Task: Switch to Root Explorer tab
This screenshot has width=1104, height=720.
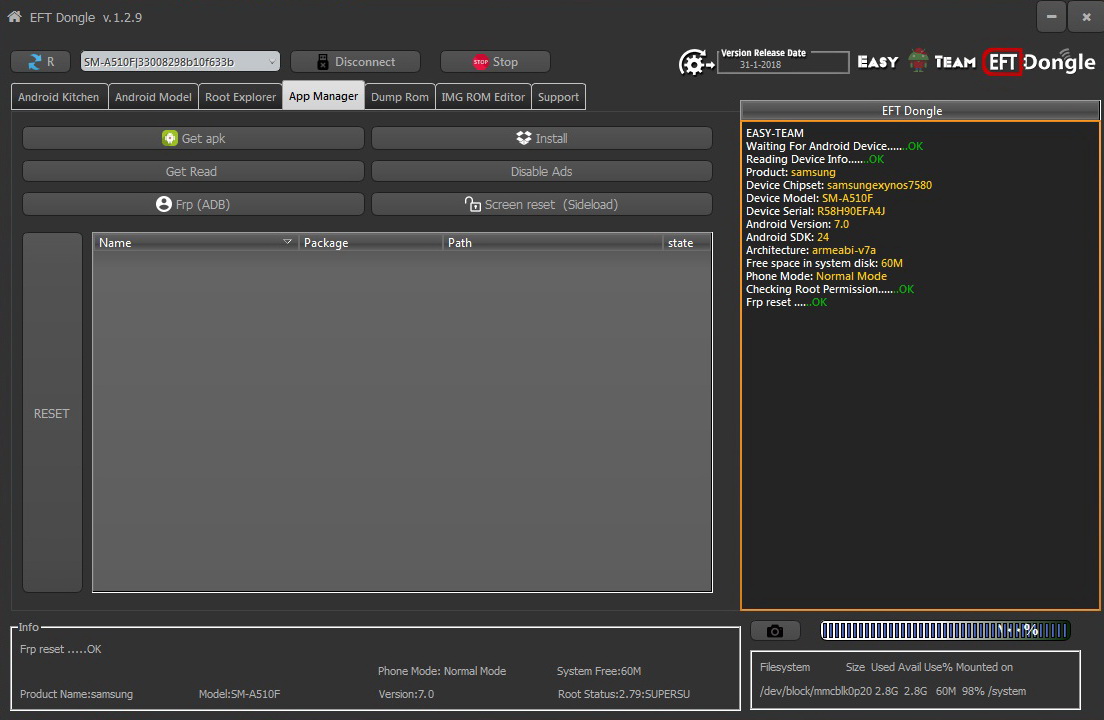Action: (x=240, y=97)
